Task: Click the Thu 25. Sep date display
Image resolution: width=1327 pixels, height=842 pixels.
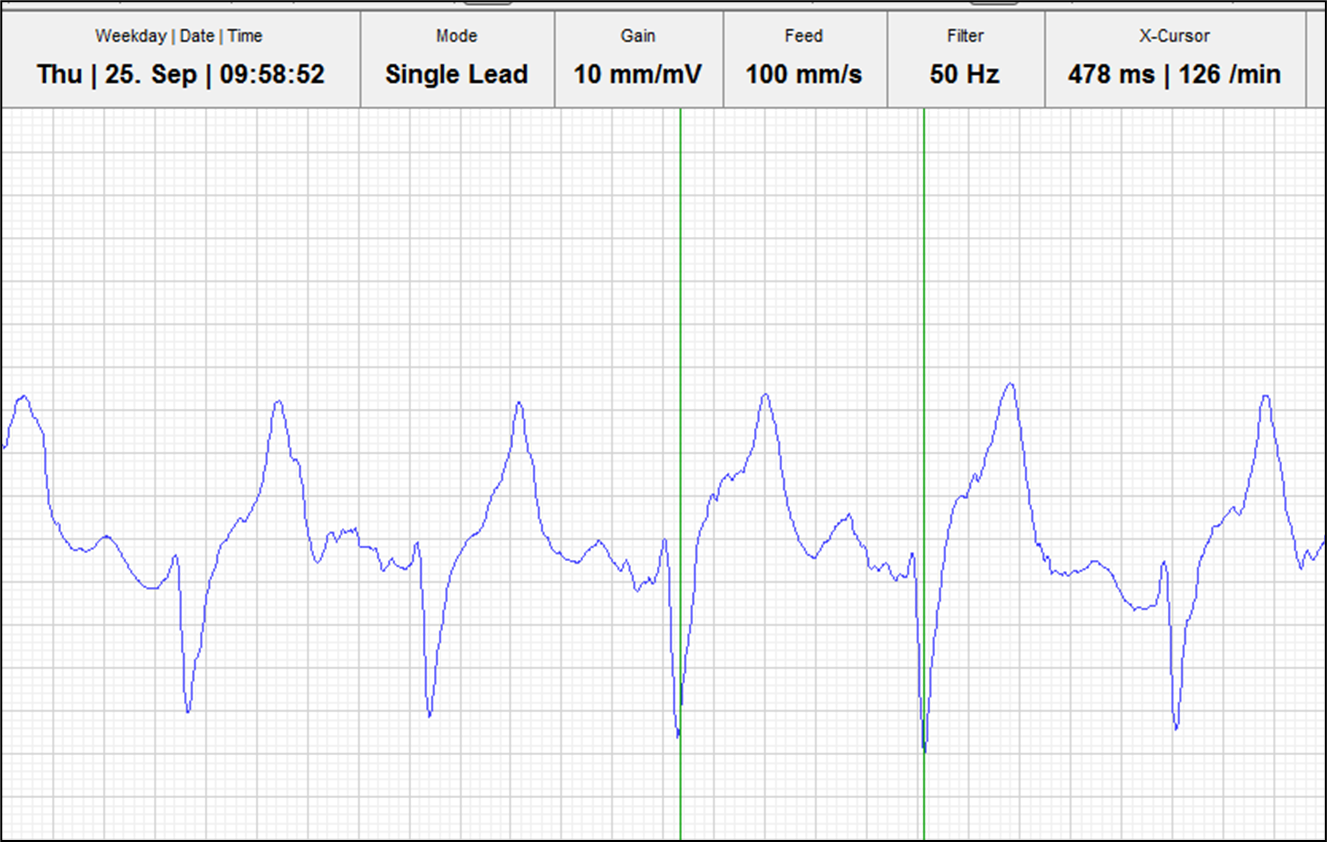Action: tap(181, 75)
